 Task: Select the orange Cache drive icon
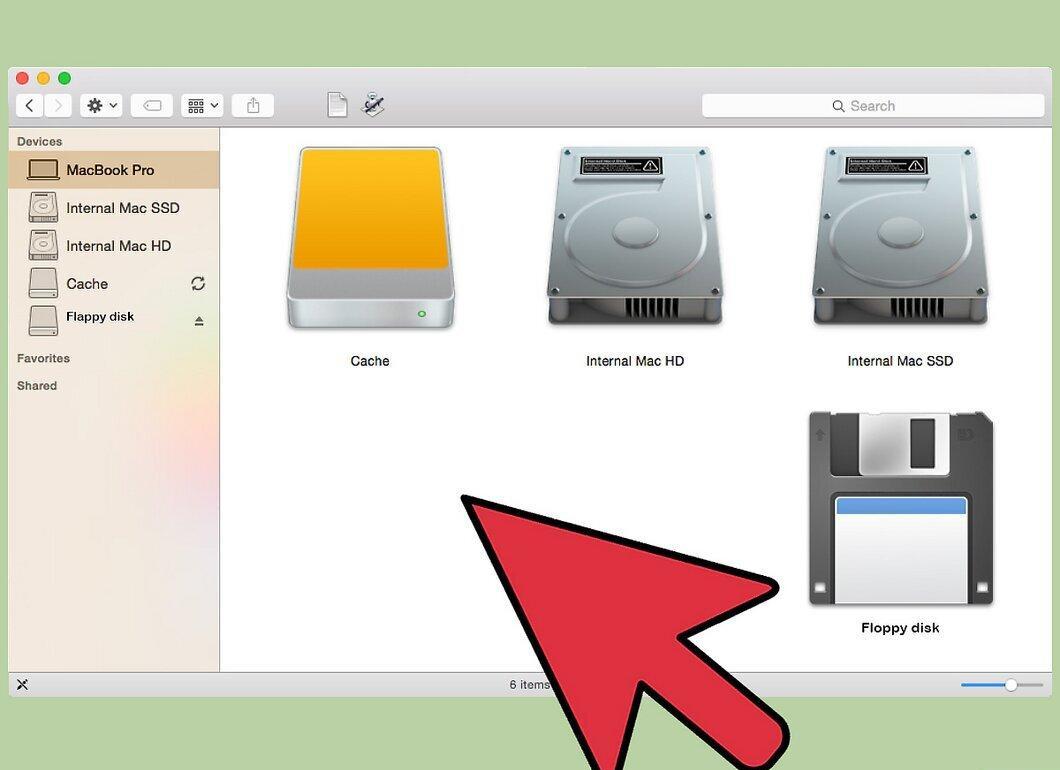click(x=370, y=238)
